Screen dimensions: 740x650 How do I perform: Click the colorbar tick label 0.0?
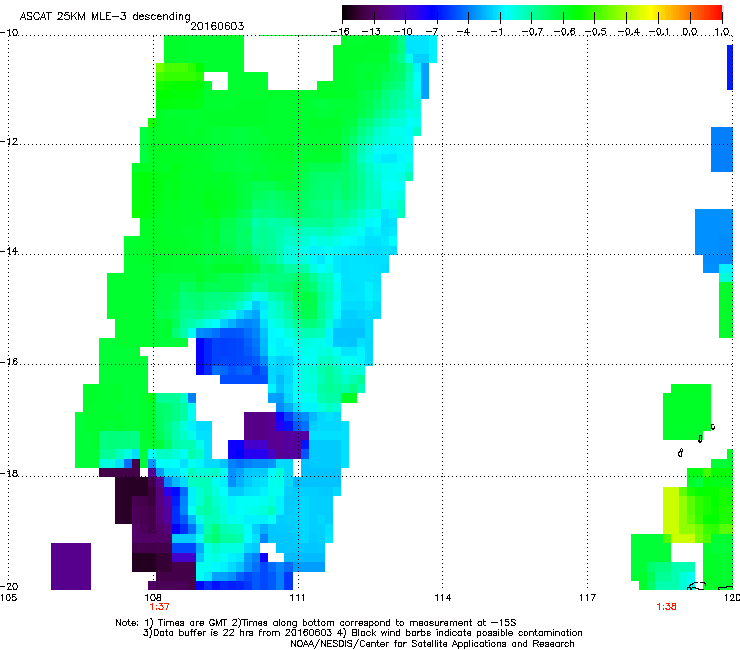[690, 32]
